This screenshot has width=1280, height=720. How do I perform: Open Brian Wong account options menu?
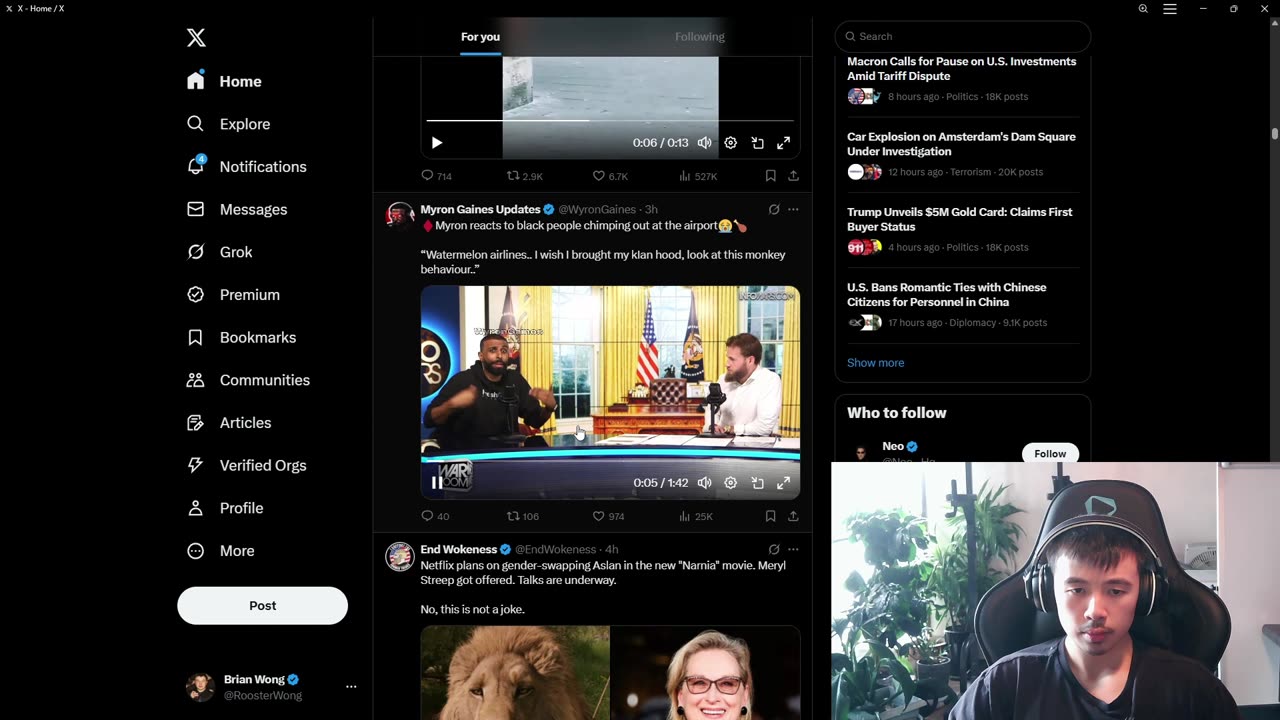click(x=351, y=687)
